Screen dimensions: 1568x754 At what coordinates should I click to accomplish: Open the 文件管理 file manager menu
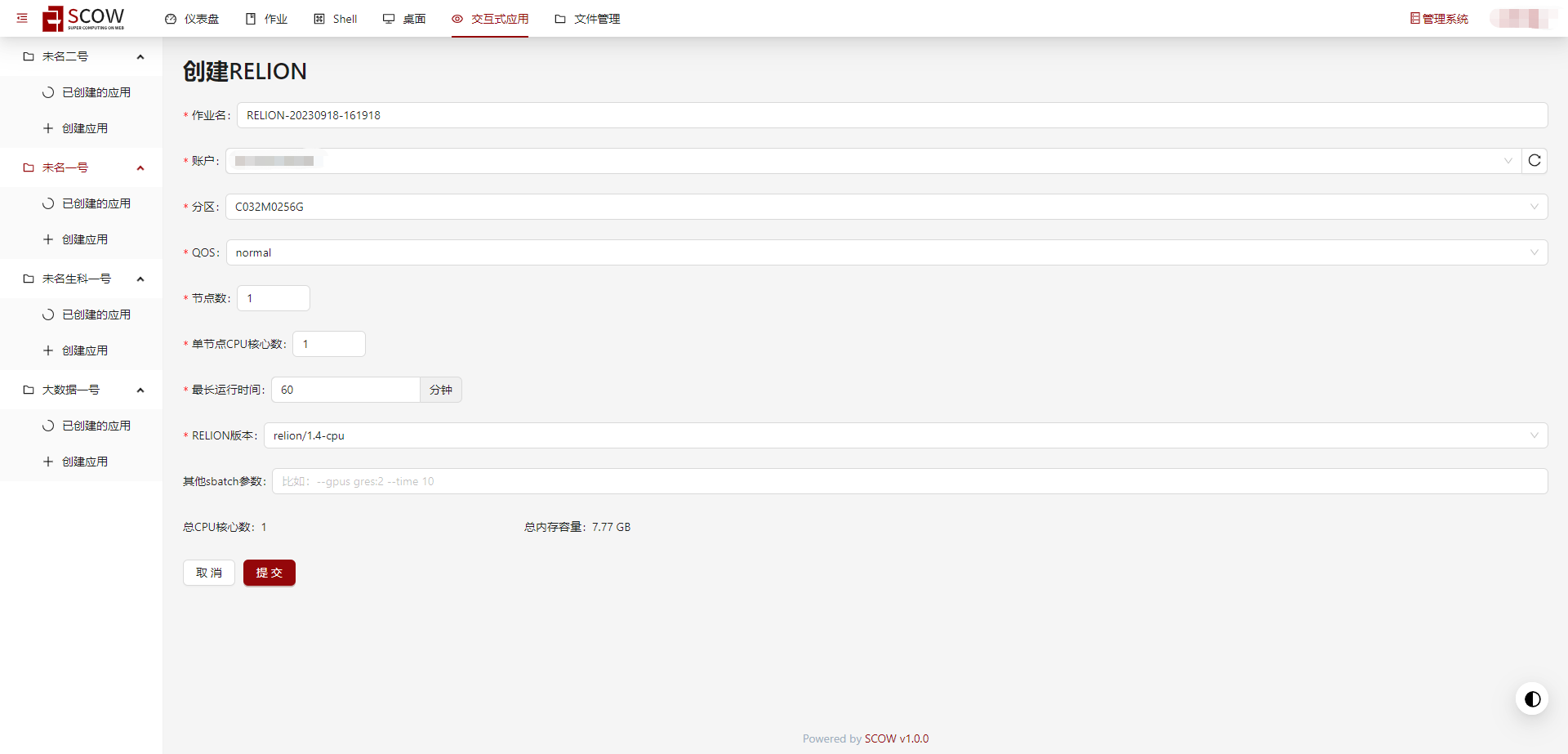(x=587, y=19)
